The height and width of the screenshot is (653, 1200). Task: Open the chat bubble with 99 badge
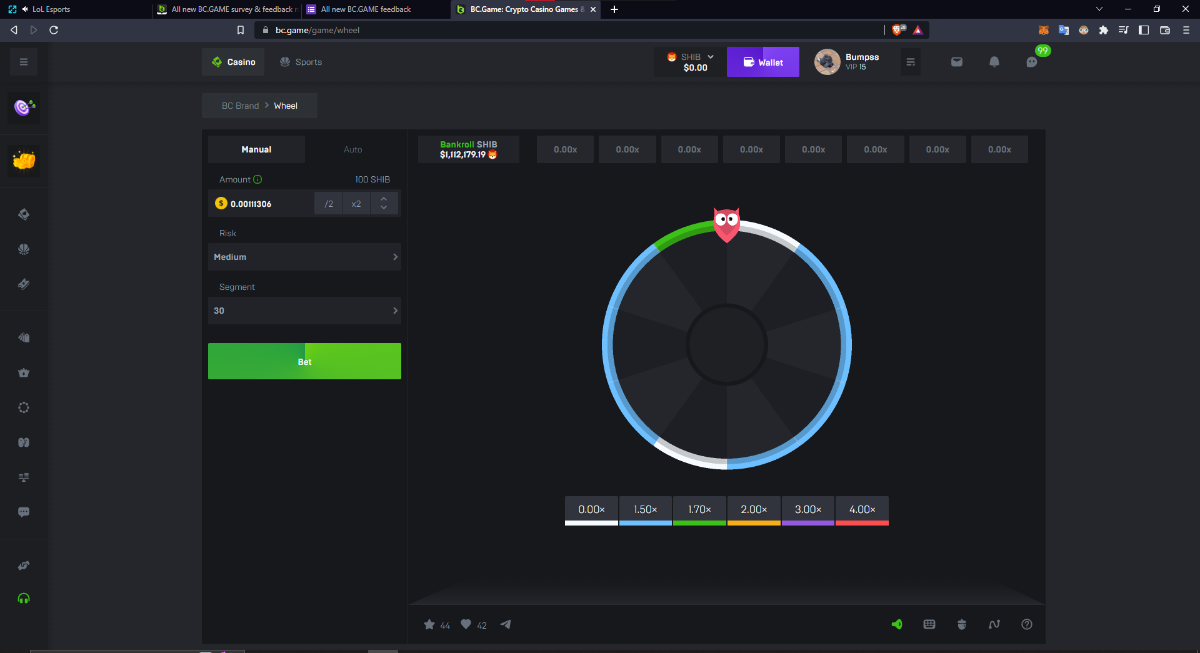(x=1032, y=62)
